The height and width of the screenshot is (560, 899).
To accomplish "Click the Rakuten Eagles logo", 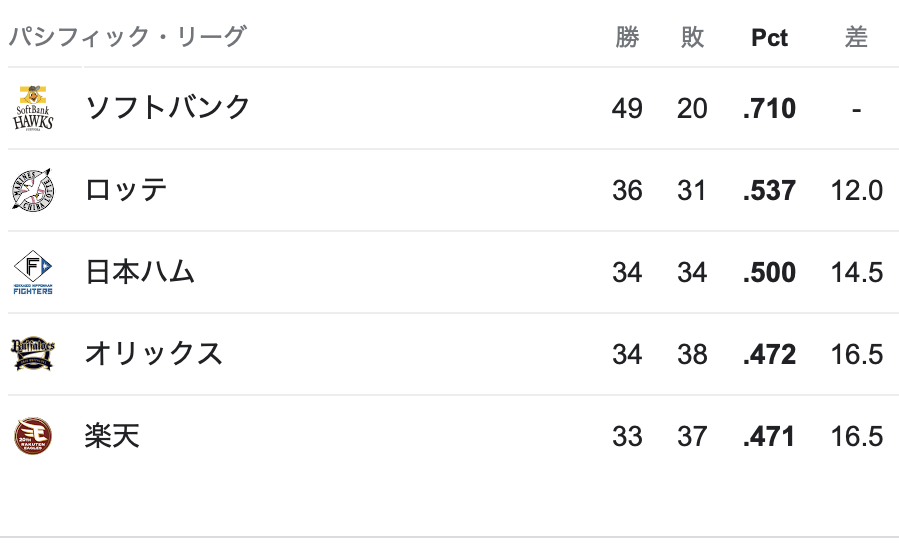I will tap(33, 436).
